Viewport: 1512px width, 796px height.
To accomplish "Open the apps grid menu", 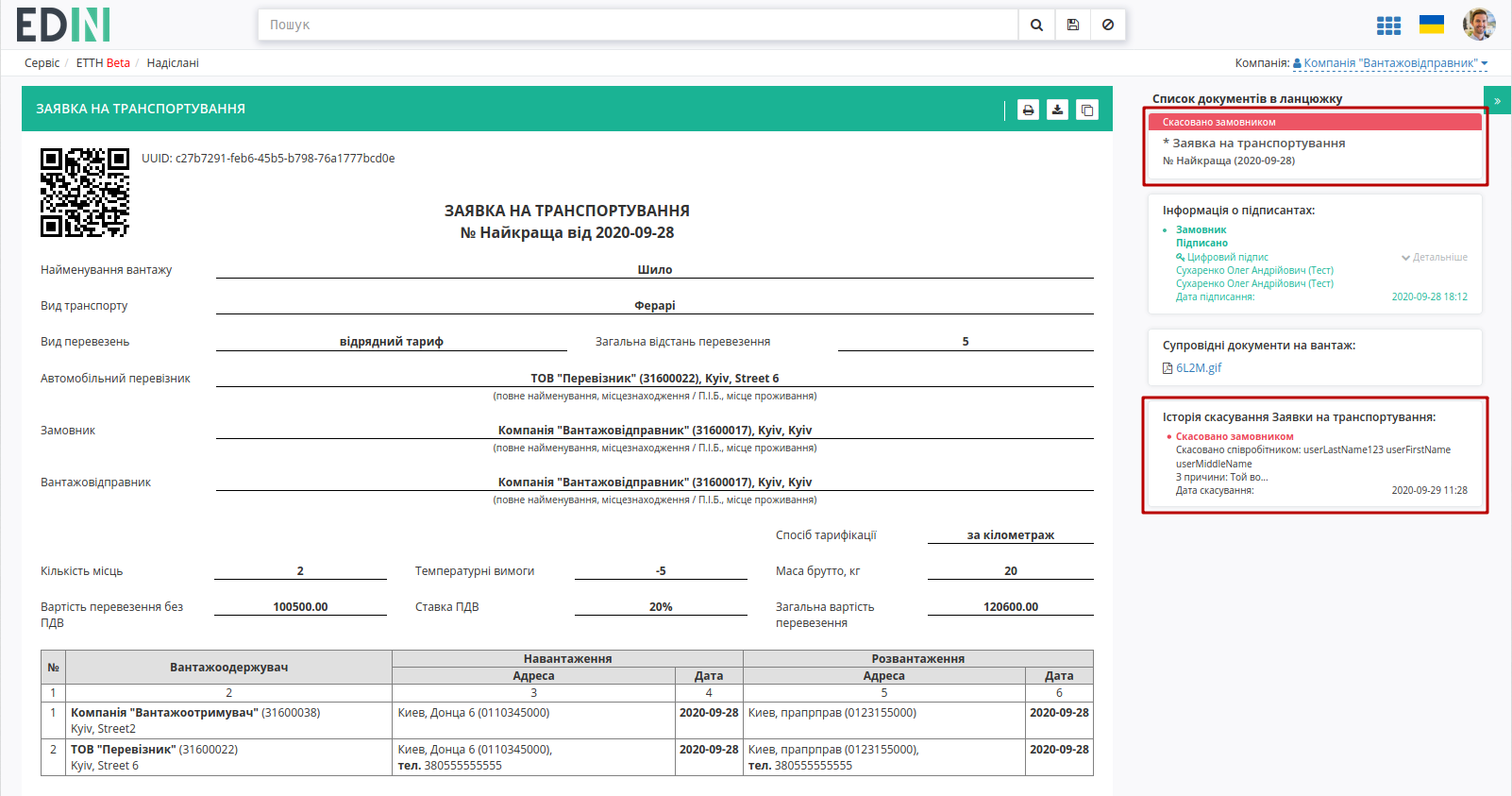I will tap(1388, 25).
